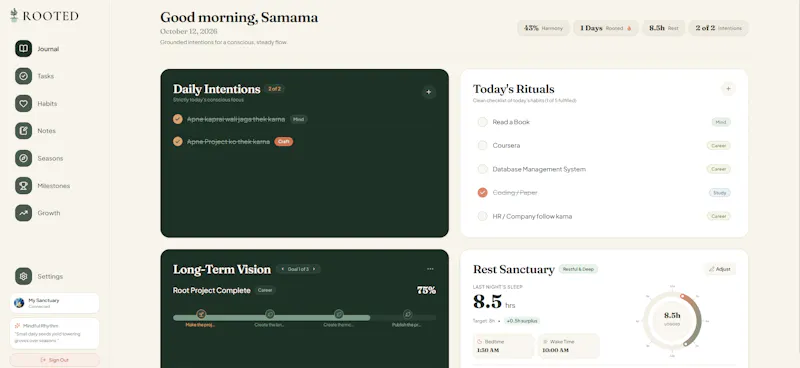Click the My Sanctuary avatar picture
Image resolution: width=800 pixels, height=368 pixels.
tap(19, 303)
